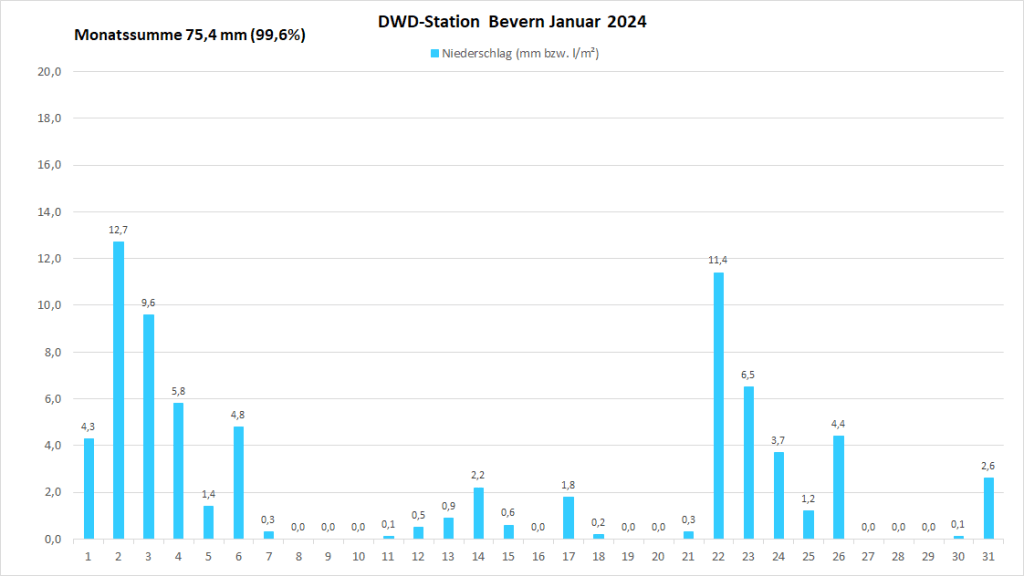Click the day 6 bar valued 4,8
This screenshot has height=576, width=1024.
(238, 482)
